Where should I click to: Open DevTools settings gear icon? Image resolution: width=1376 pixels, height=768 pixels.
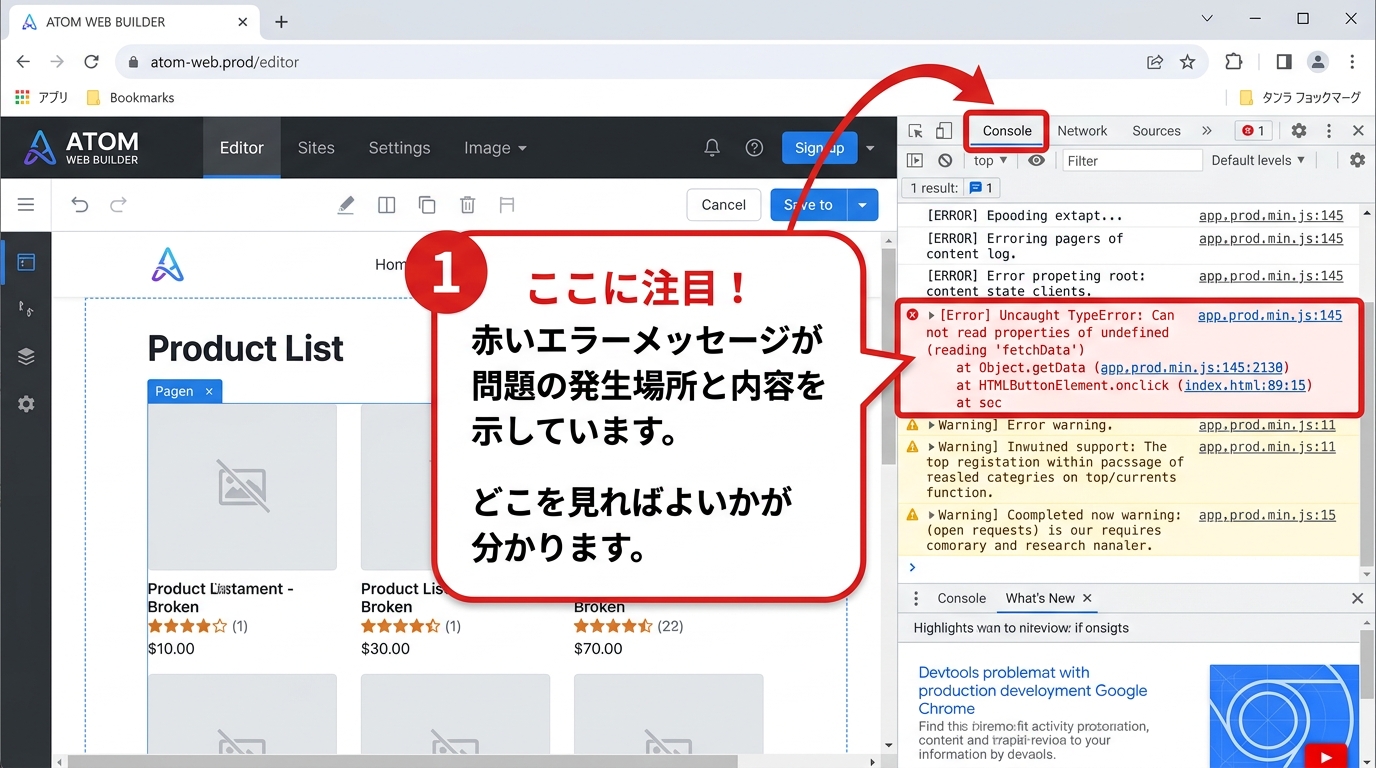click(x=1298, y=131)
